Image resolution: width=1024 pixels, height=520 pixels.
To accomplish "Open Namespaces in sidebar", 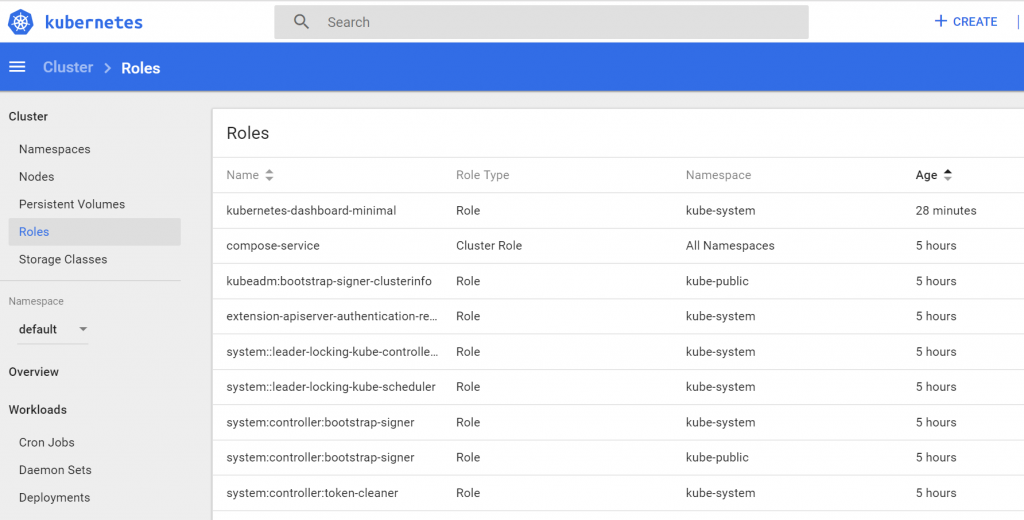I will click(x=55, y=149).
